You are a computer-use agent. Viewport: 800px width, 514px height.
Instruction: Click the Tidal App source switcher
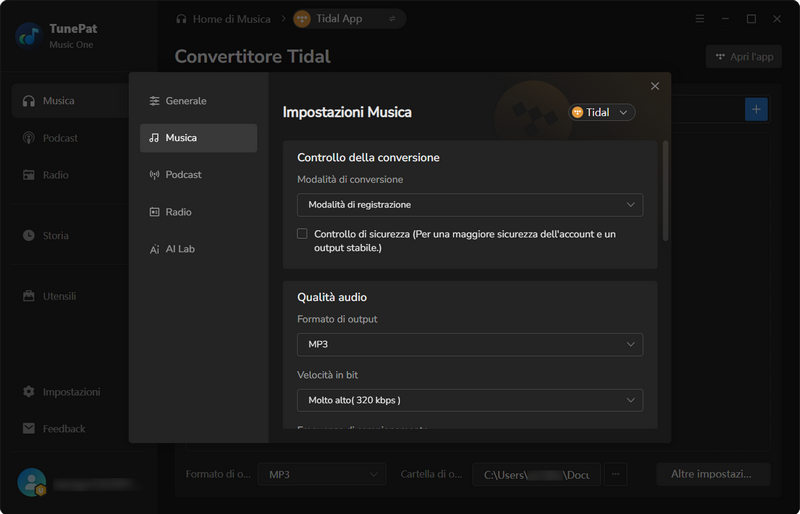349,19
